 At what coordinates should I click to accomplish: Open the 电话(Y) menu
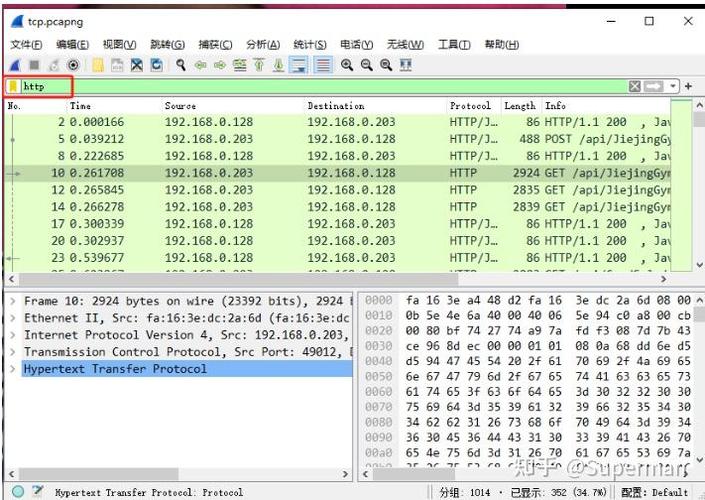pos(357,45)
